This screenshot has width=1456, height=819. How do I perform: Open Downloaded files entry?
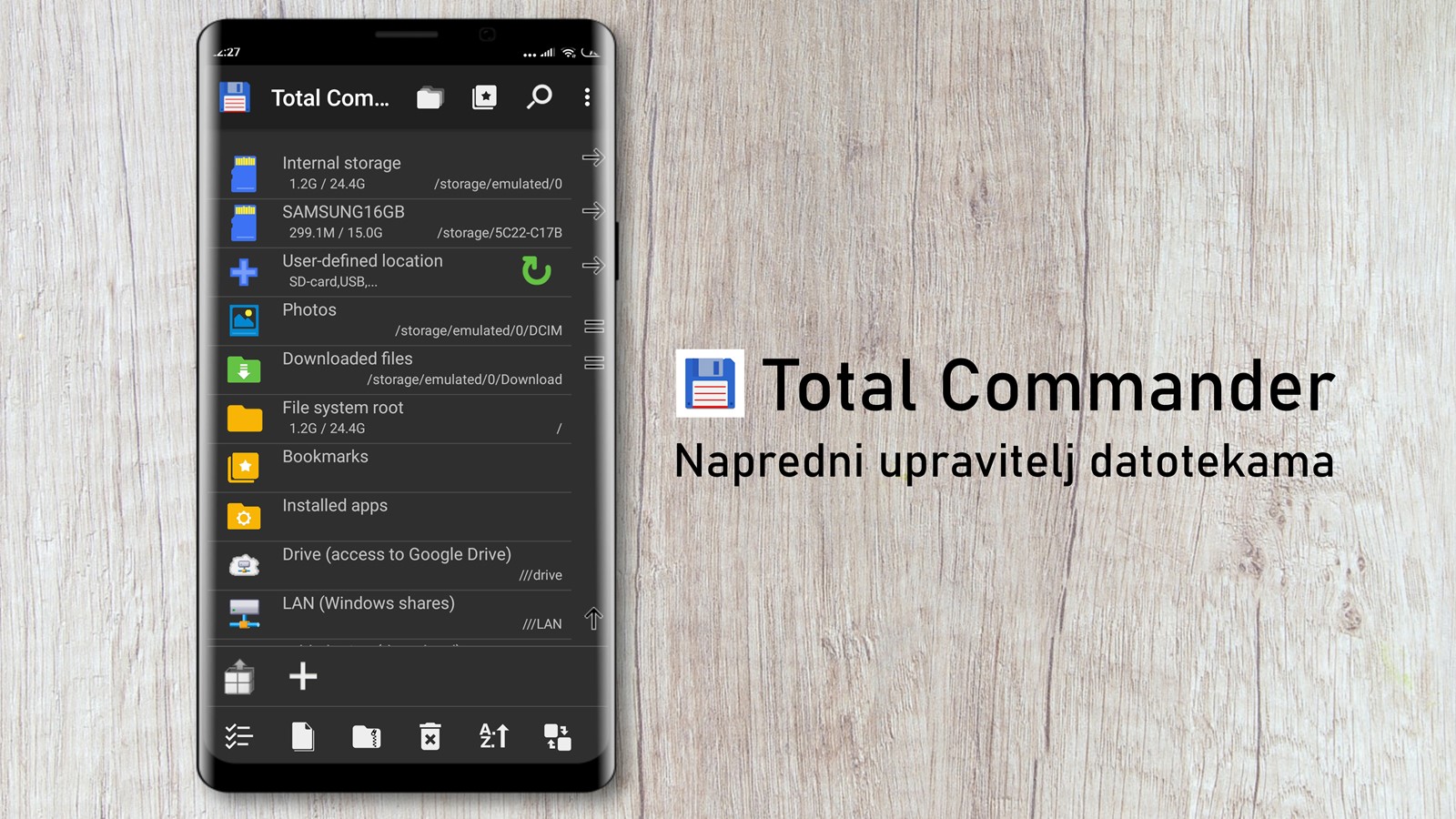click(x=390, y=369)
